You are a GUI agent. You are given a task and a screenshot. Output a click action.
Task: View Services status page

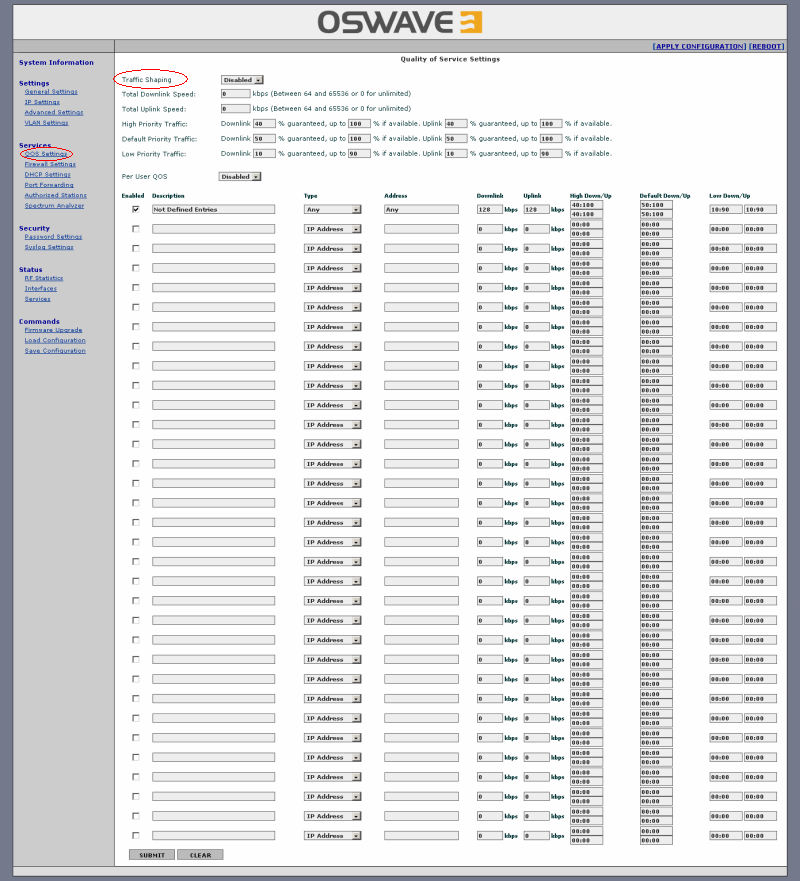coord(37,299)
